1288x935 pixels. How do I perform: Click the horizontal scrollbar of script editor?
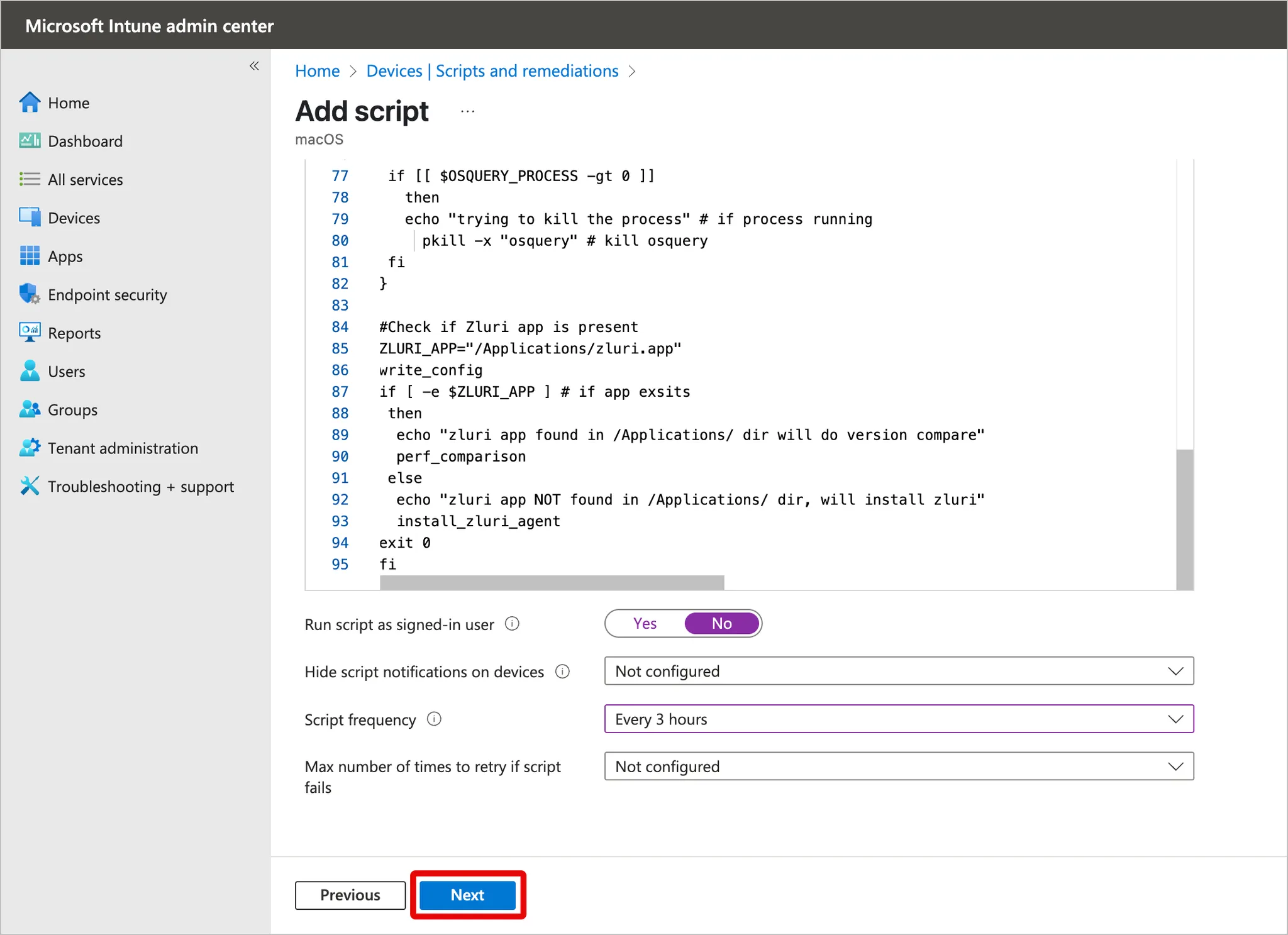point(552,583)
